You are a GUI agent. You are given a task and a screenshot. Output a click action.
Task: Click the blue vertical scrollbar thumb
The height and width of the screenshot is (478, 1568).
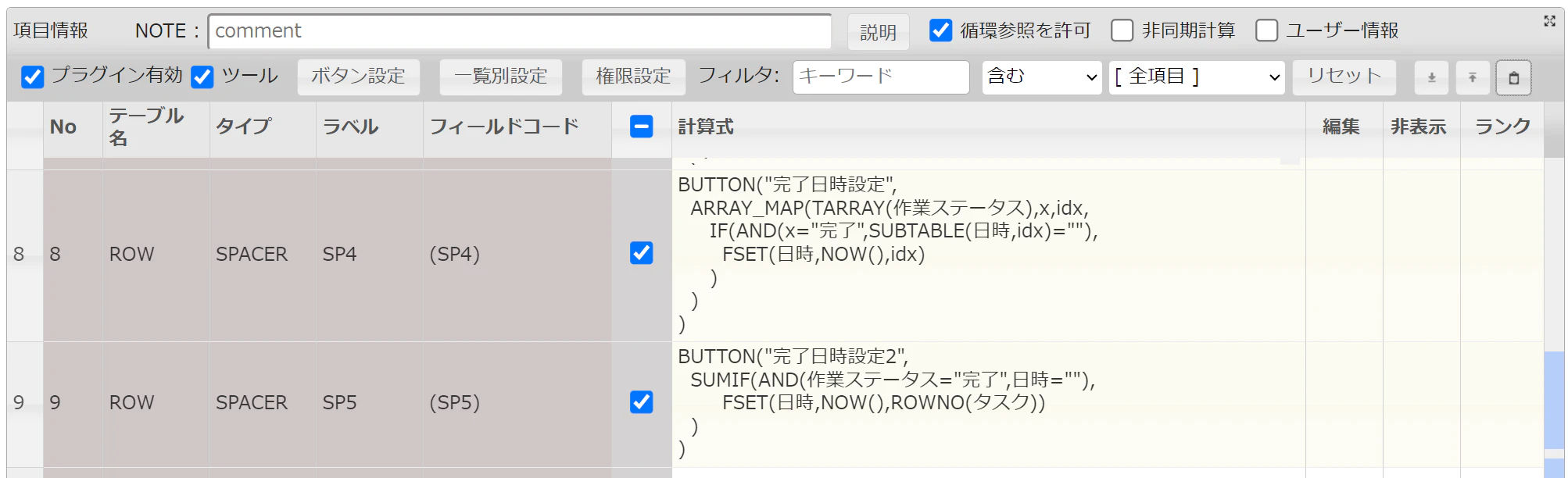(x=1554, y=400)
